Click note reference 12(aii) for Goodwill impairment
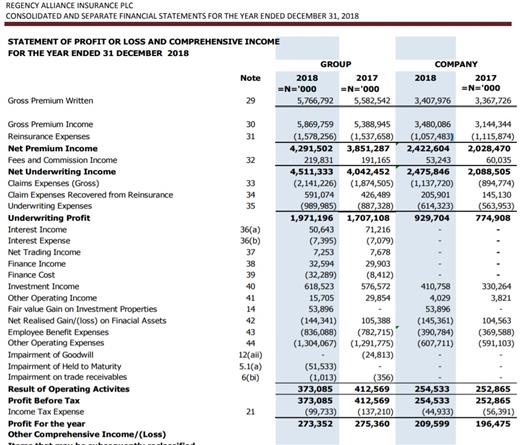 250,355
